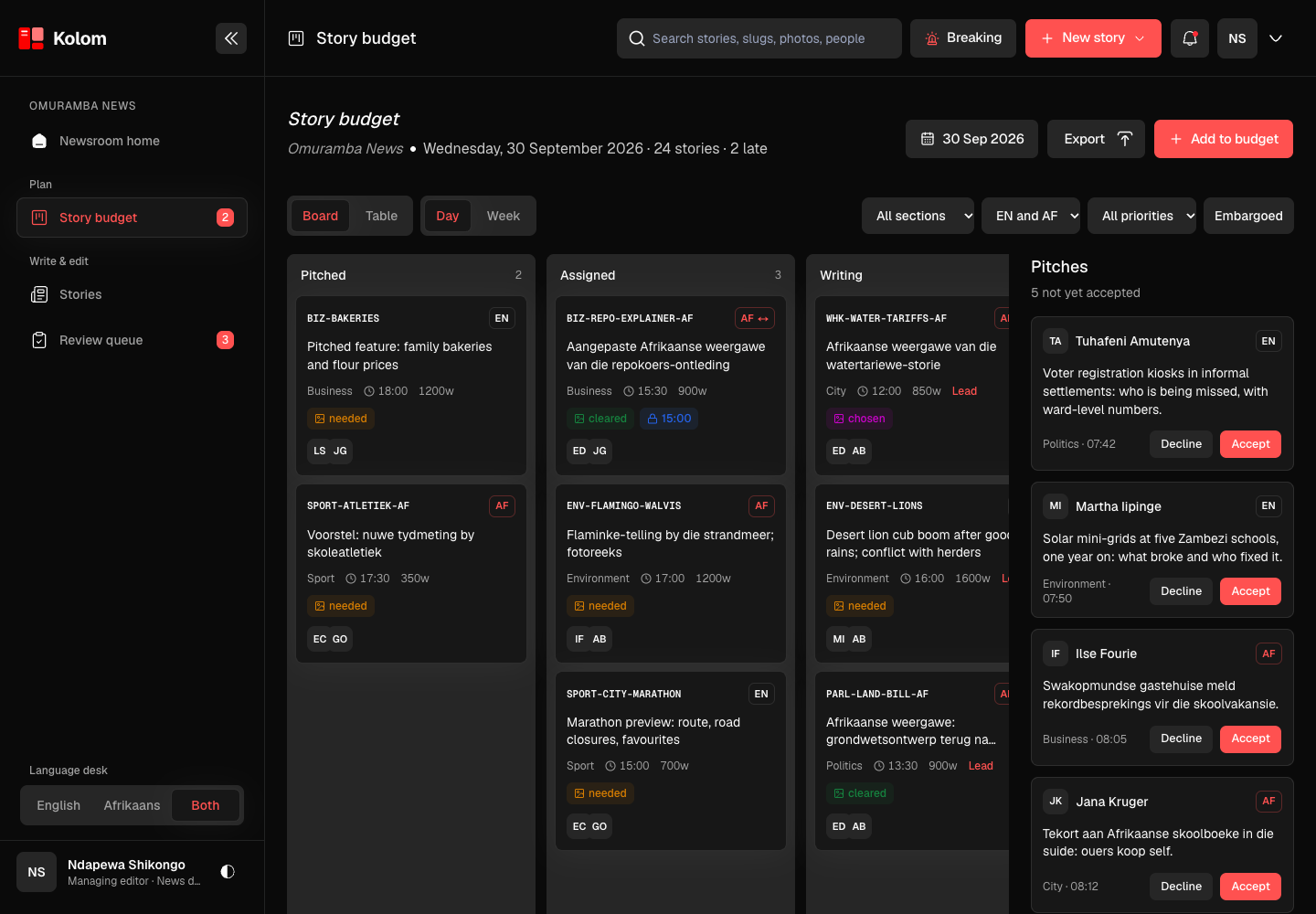Select Day range

pos(448,216)
